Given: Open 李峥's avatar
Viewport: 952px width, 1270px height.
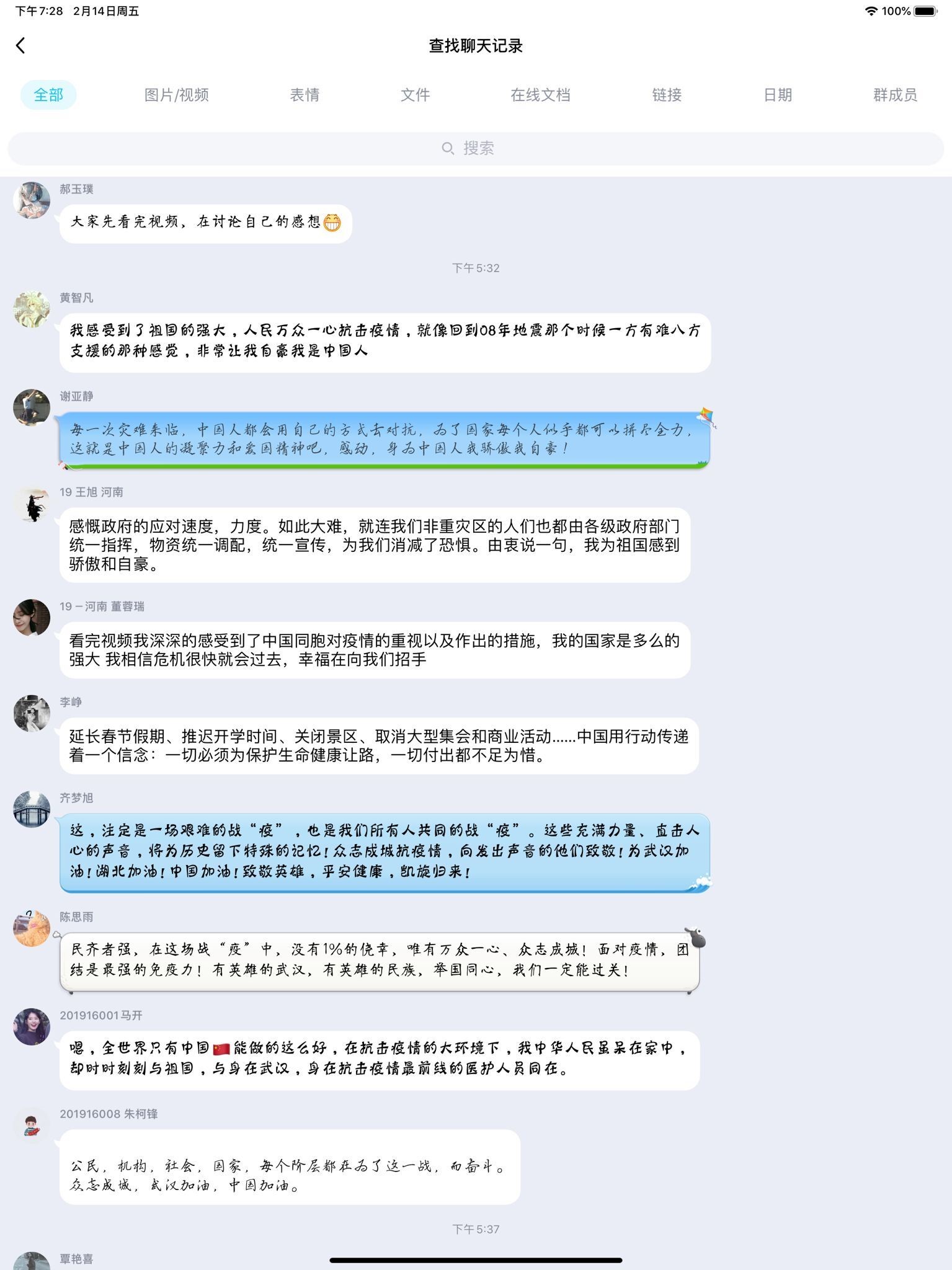Looking at the screenshot, I should coord(32,713).
